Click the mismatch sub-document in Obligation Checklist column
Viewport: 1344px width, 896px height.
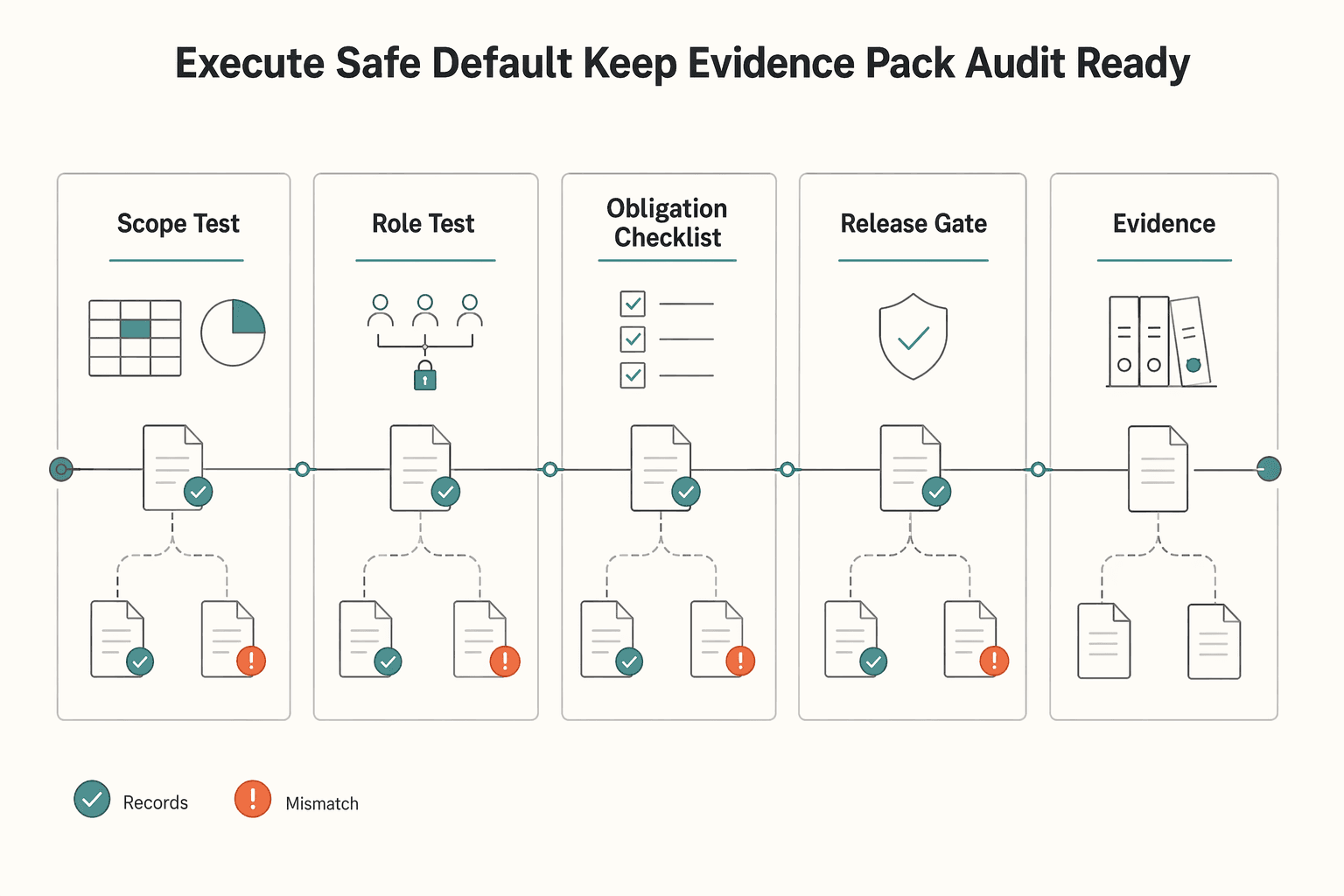point(723,639)
